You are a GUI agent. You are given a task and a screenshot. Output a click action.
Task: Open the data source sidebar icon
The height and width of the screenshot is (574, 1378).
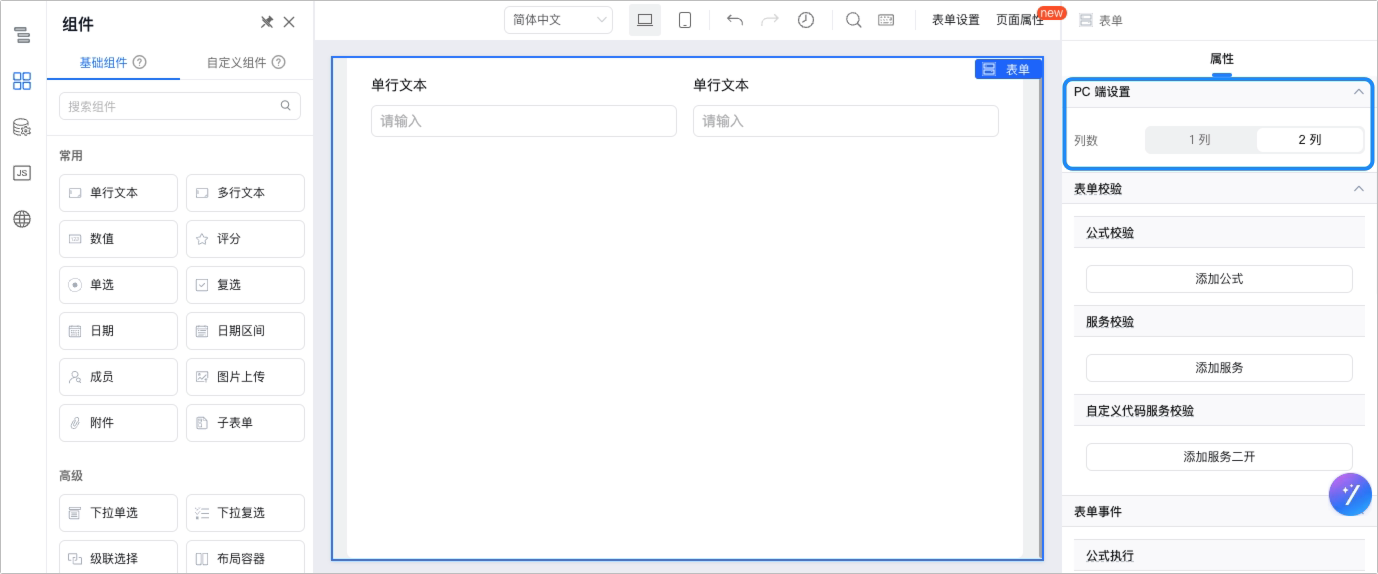coord(22,127)
